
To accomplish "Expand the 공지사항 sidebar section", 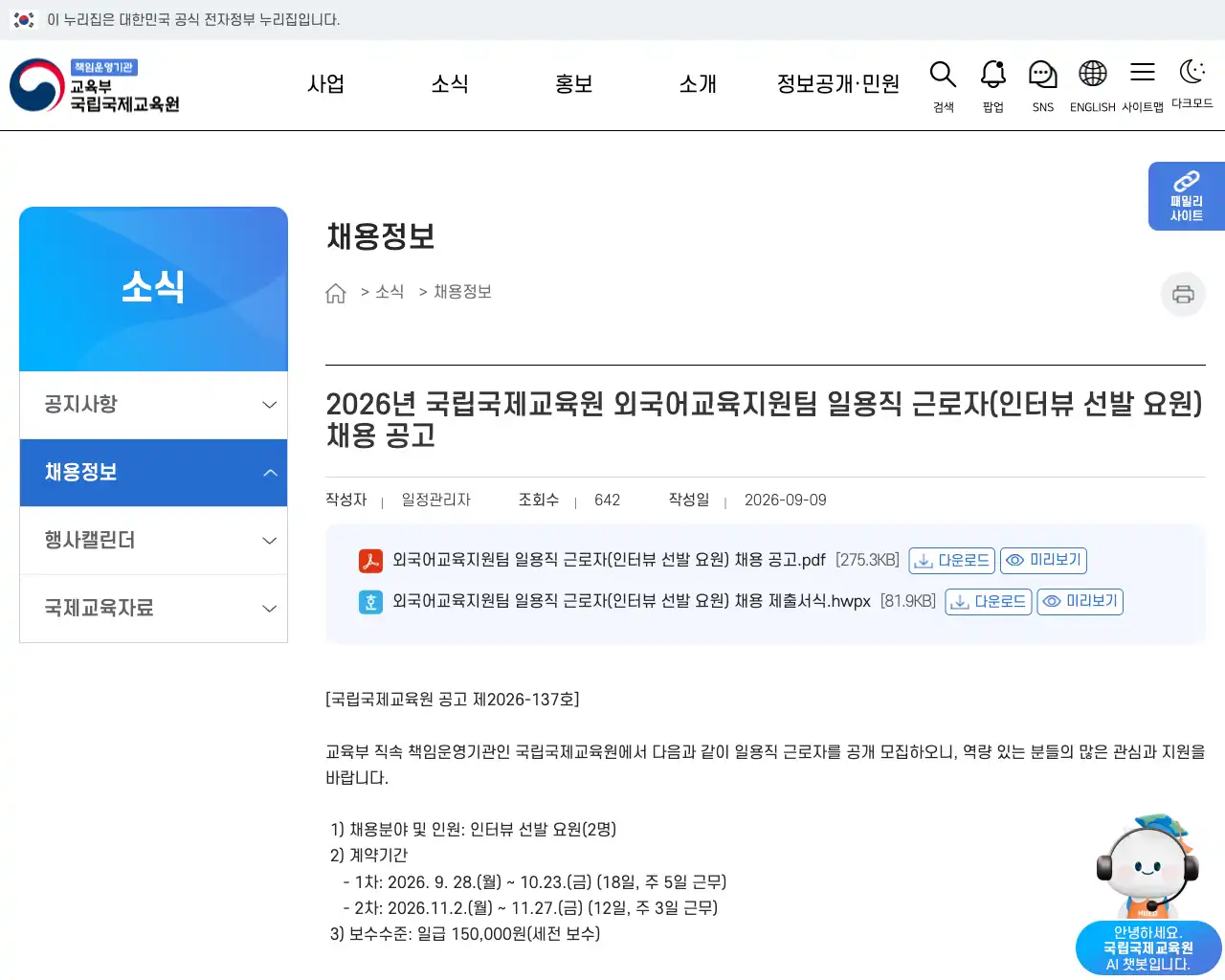I will coord(153,405).
